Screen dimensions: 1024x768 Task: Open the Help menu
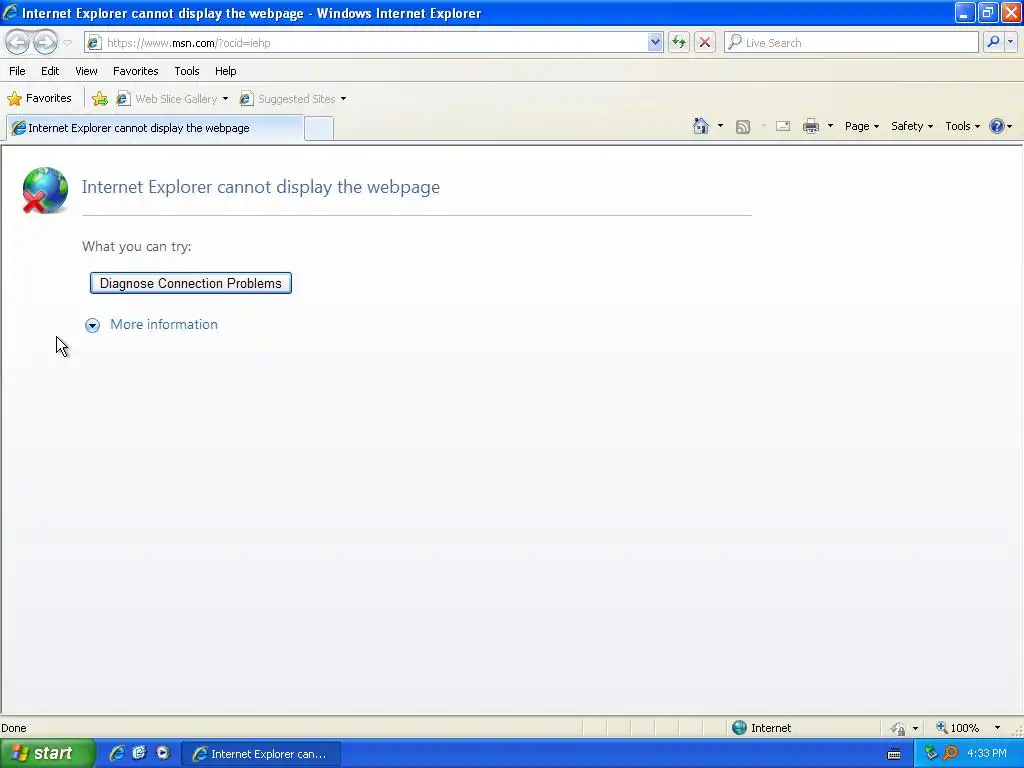pyautogui.click(x=225, y=71)
